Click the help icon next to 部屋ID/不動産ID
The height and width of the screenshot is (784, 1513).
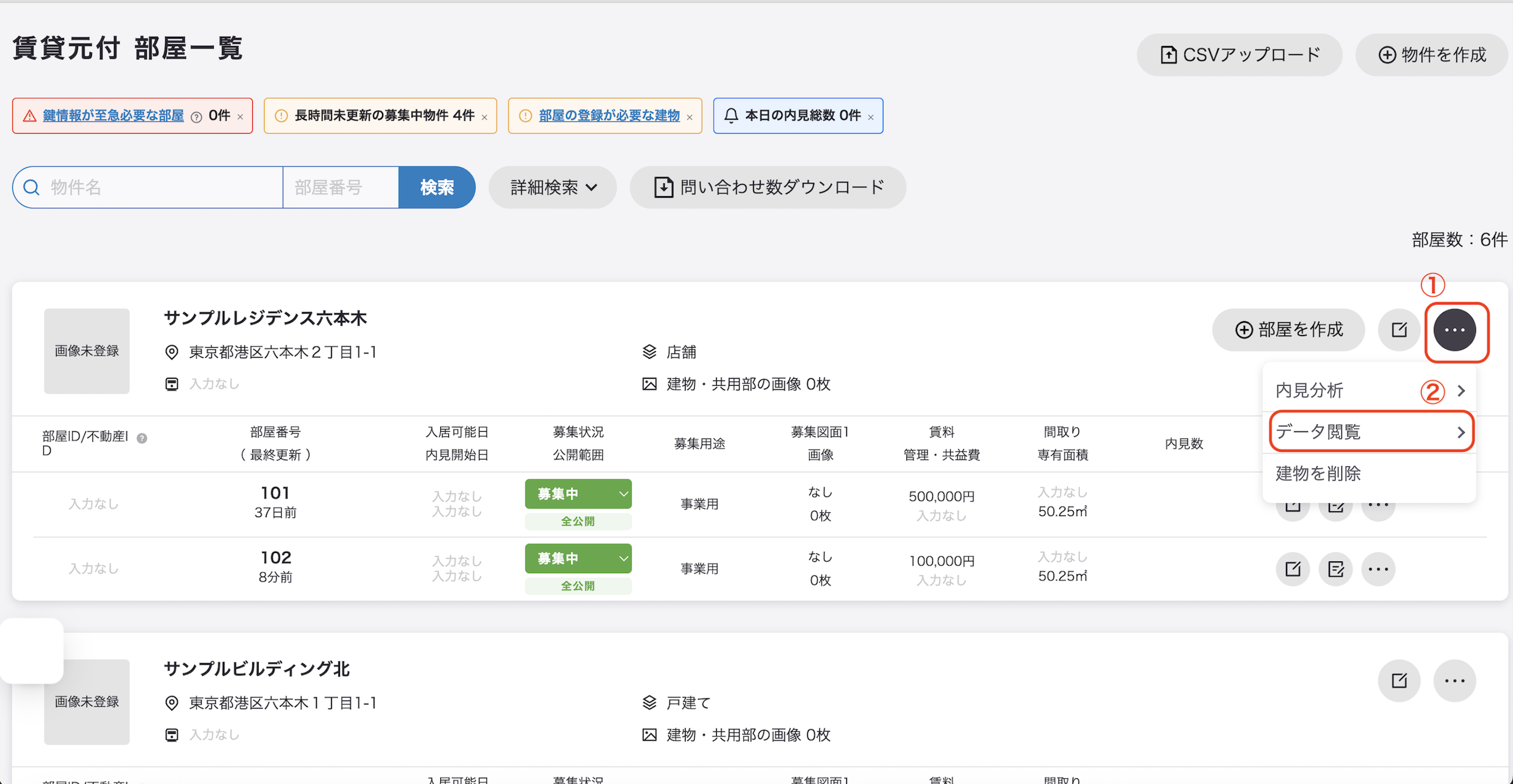pos(141,438)
